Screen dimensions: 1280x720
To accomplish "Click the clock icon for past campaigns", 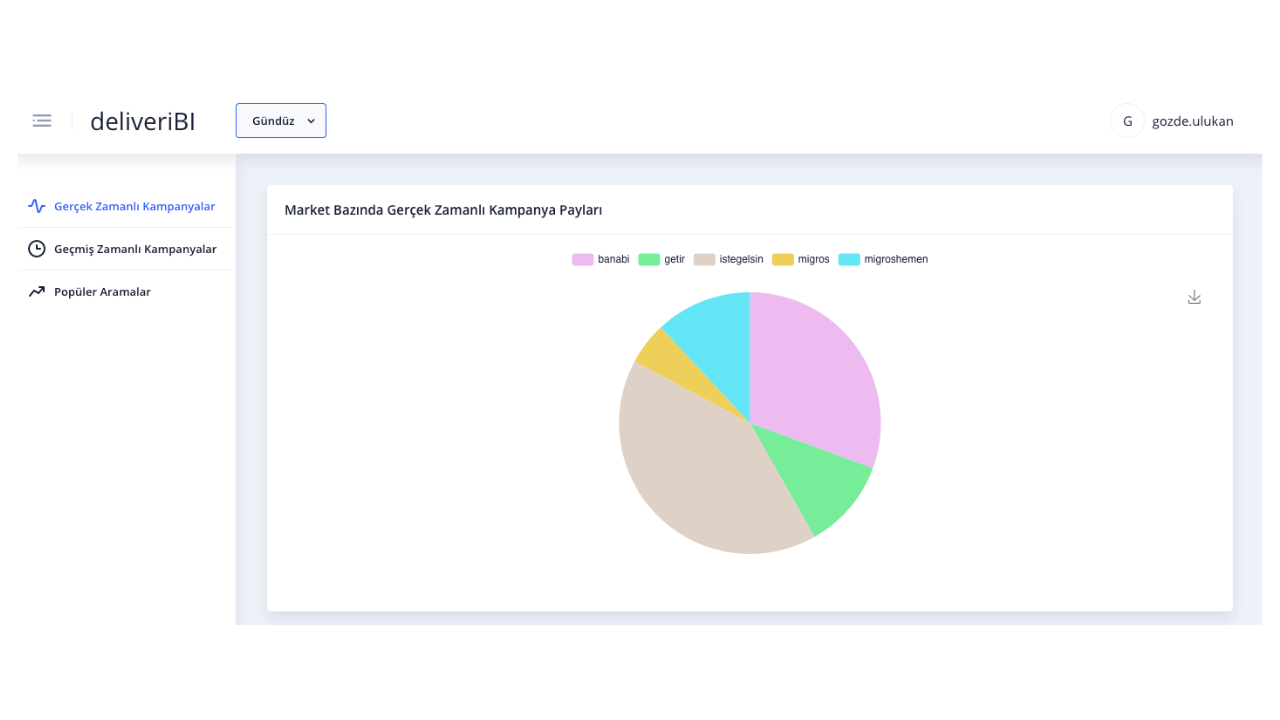I will click(37, 249).
